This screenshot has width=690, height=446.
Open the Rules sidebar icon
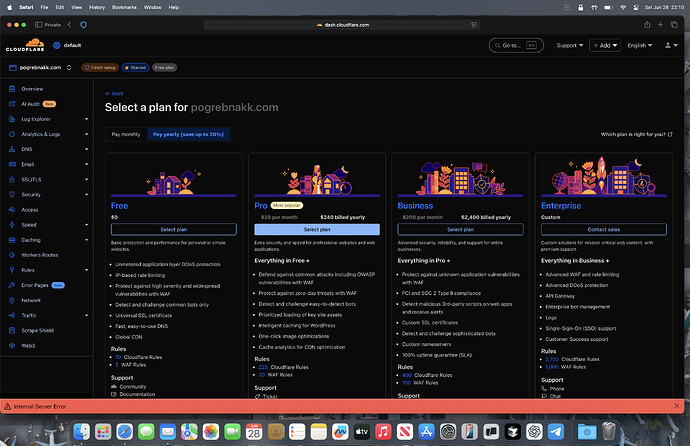12,270
